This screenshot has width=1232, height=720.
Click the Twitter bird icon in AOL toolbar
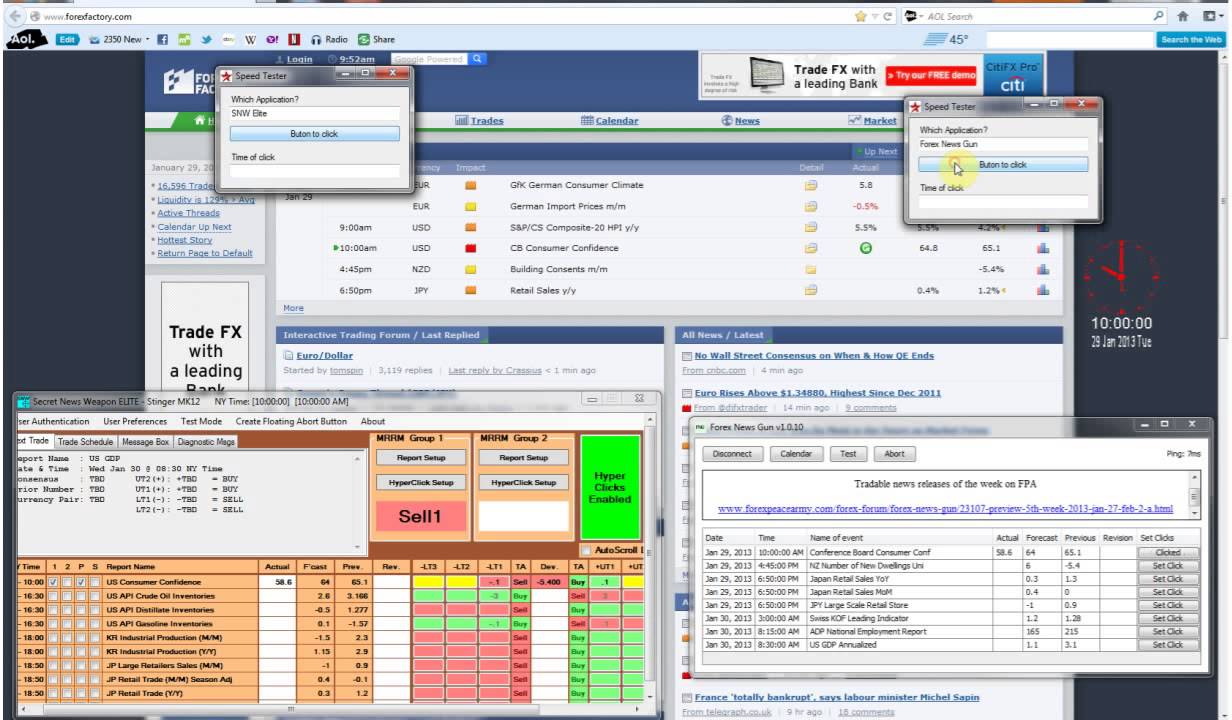205,40
